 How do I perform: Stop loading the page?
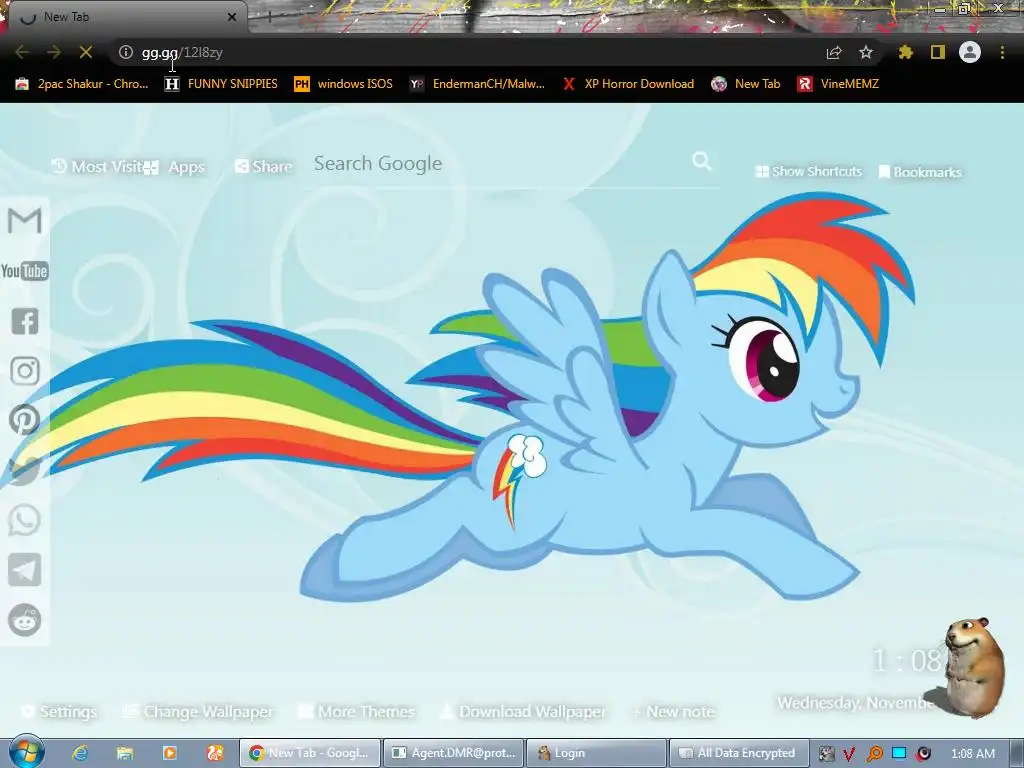86,52
